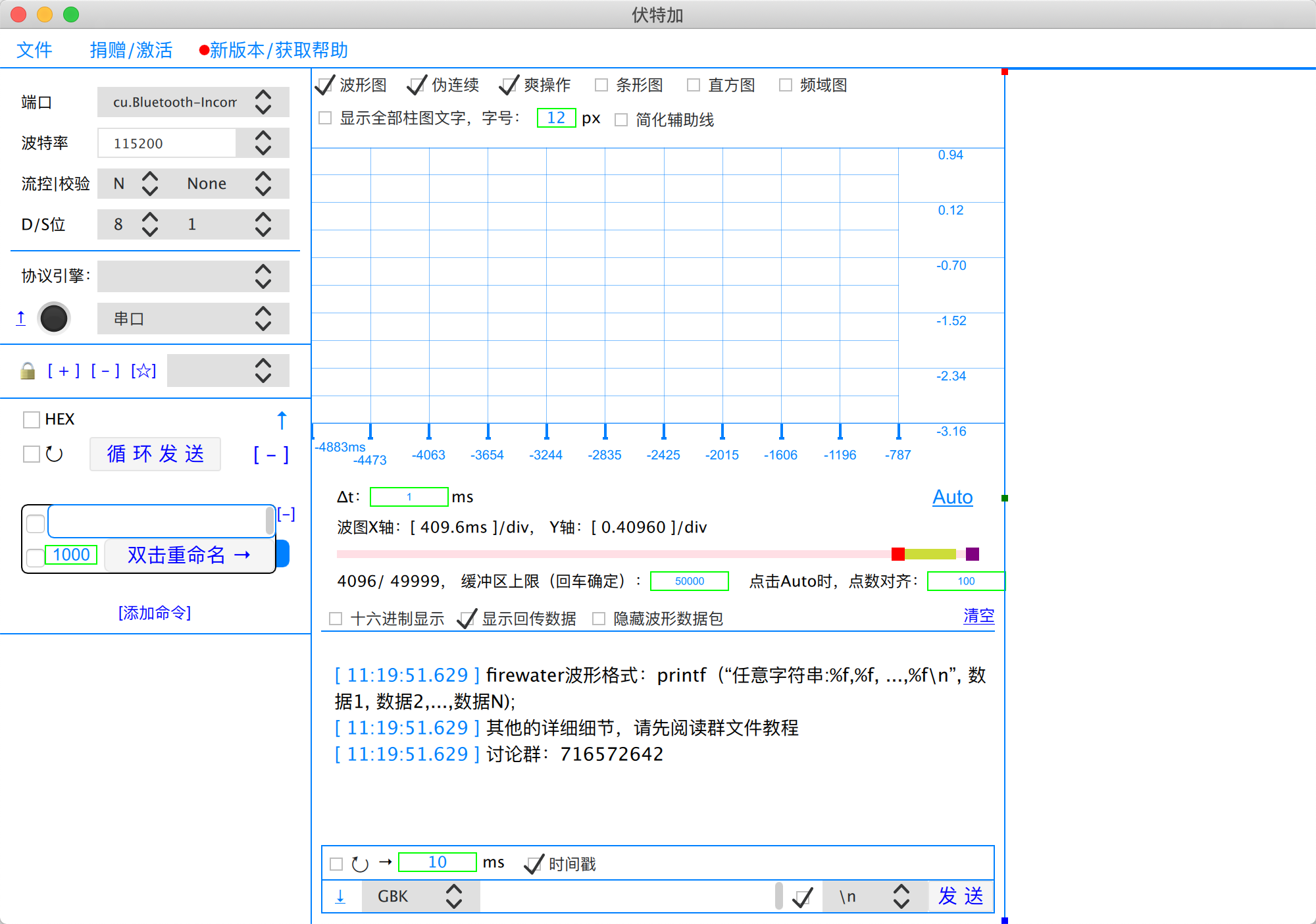The image size is (1316, 924).
Task: Click 循环发送 button
Action: point(155,454)
